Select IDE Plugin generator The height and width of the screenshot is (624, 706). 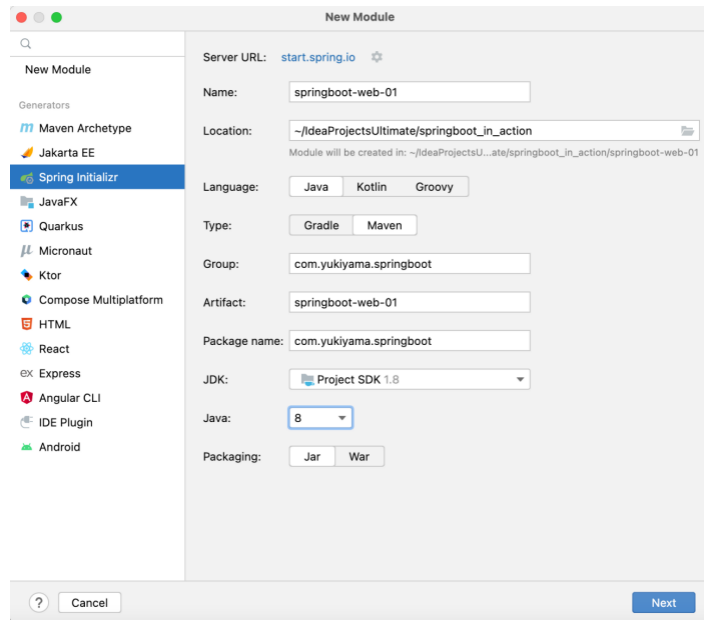tap(97, 422)
